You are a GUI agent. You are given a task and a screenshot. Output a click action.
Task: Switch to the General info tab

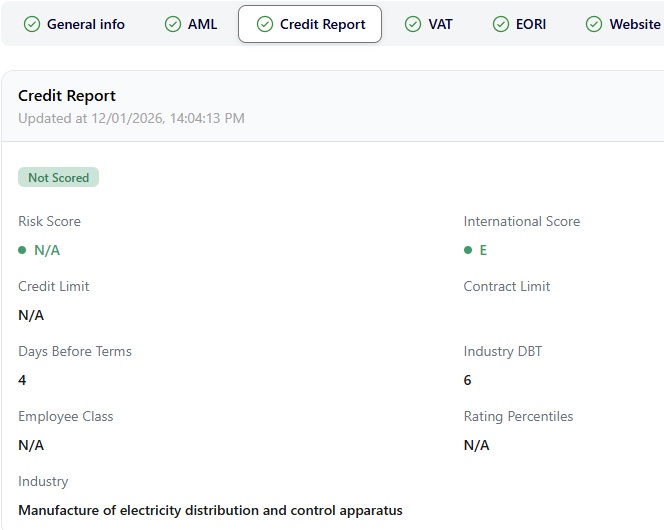coord(85,24)
